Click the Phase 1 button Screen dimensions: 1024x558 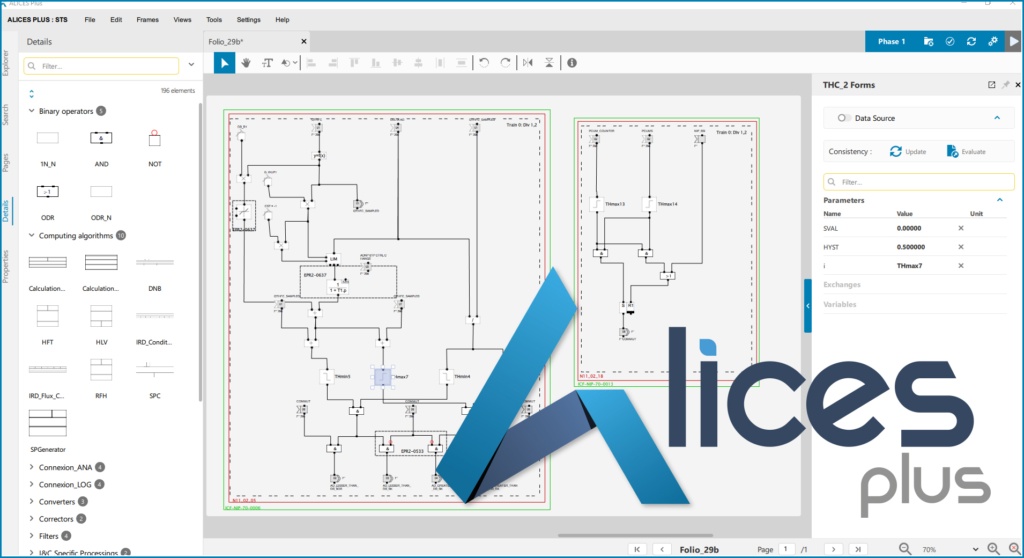point(891,41)
